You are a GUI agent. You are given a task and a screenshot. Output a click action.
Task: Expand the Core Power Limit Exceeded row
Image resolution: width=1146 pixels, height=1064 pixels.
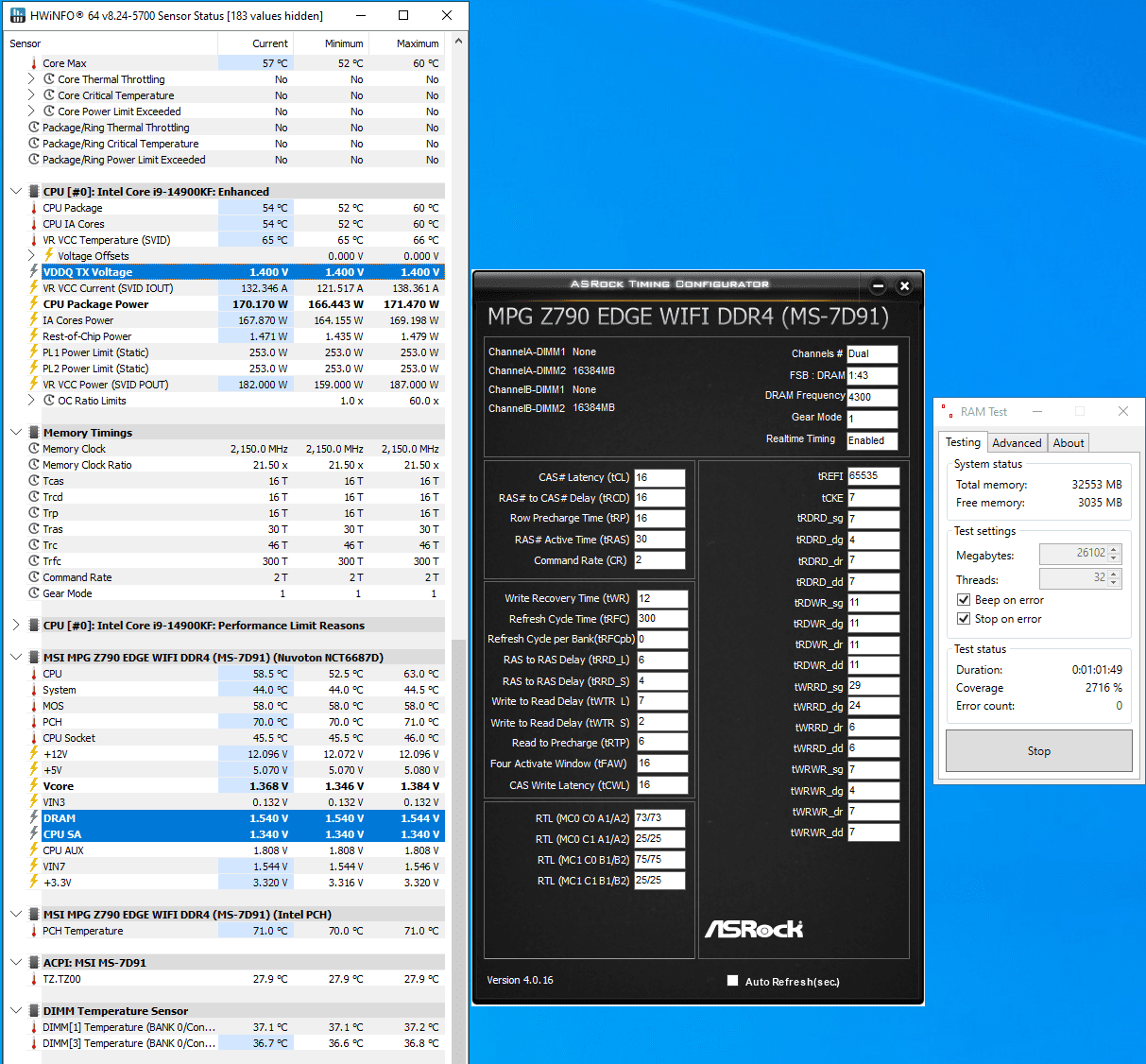pos(32,112)
